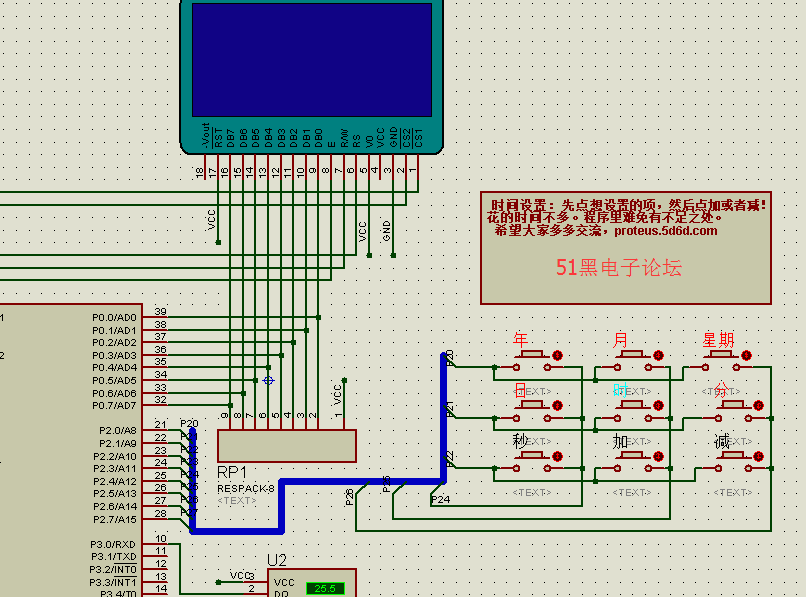Click the P0.7/AD7 pin name
This screenshot has height=597, width=806.
[114, 406]
